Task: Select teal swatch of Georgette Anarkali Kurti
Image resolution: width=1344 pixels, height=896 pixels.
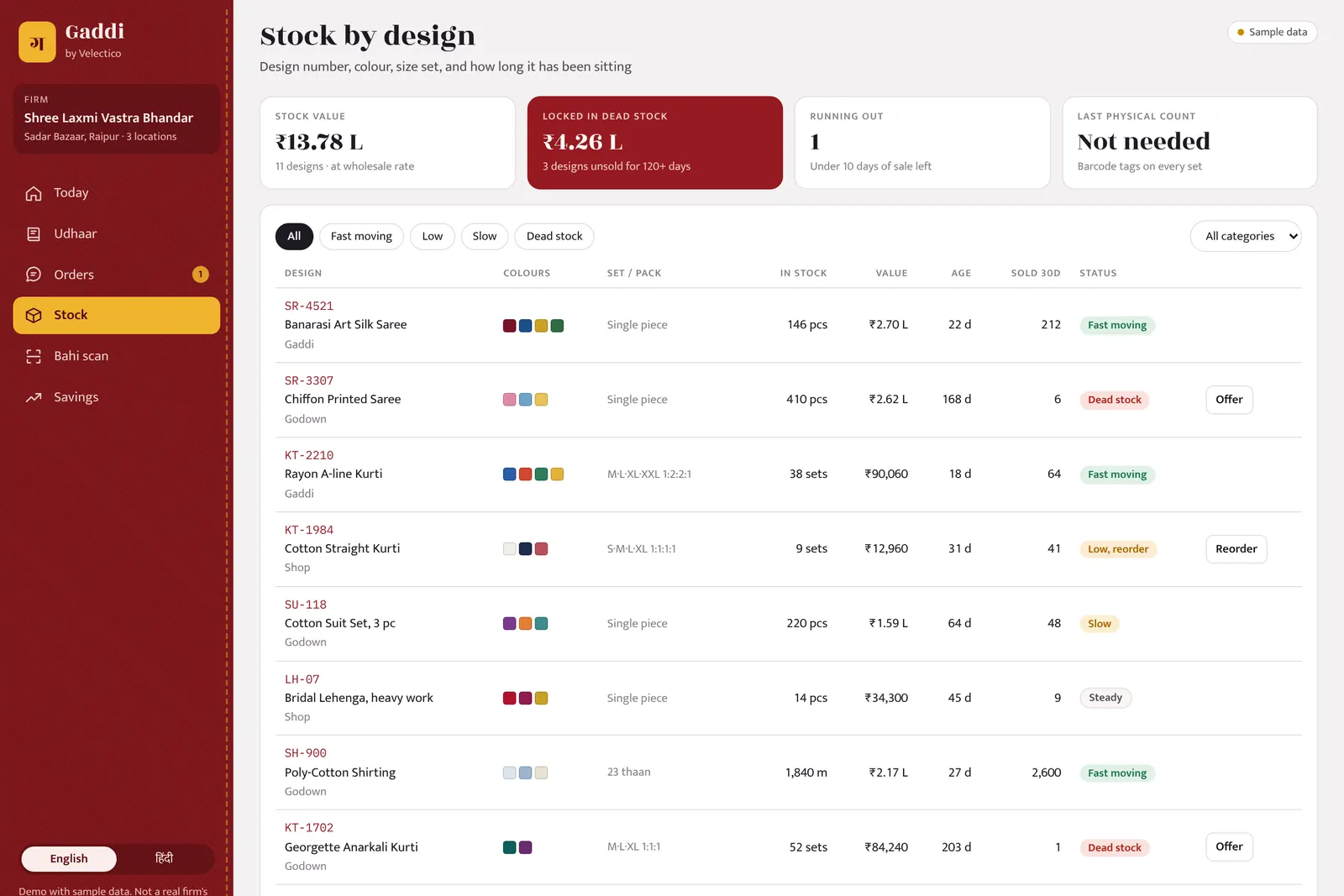Action: tap(509, 847)
